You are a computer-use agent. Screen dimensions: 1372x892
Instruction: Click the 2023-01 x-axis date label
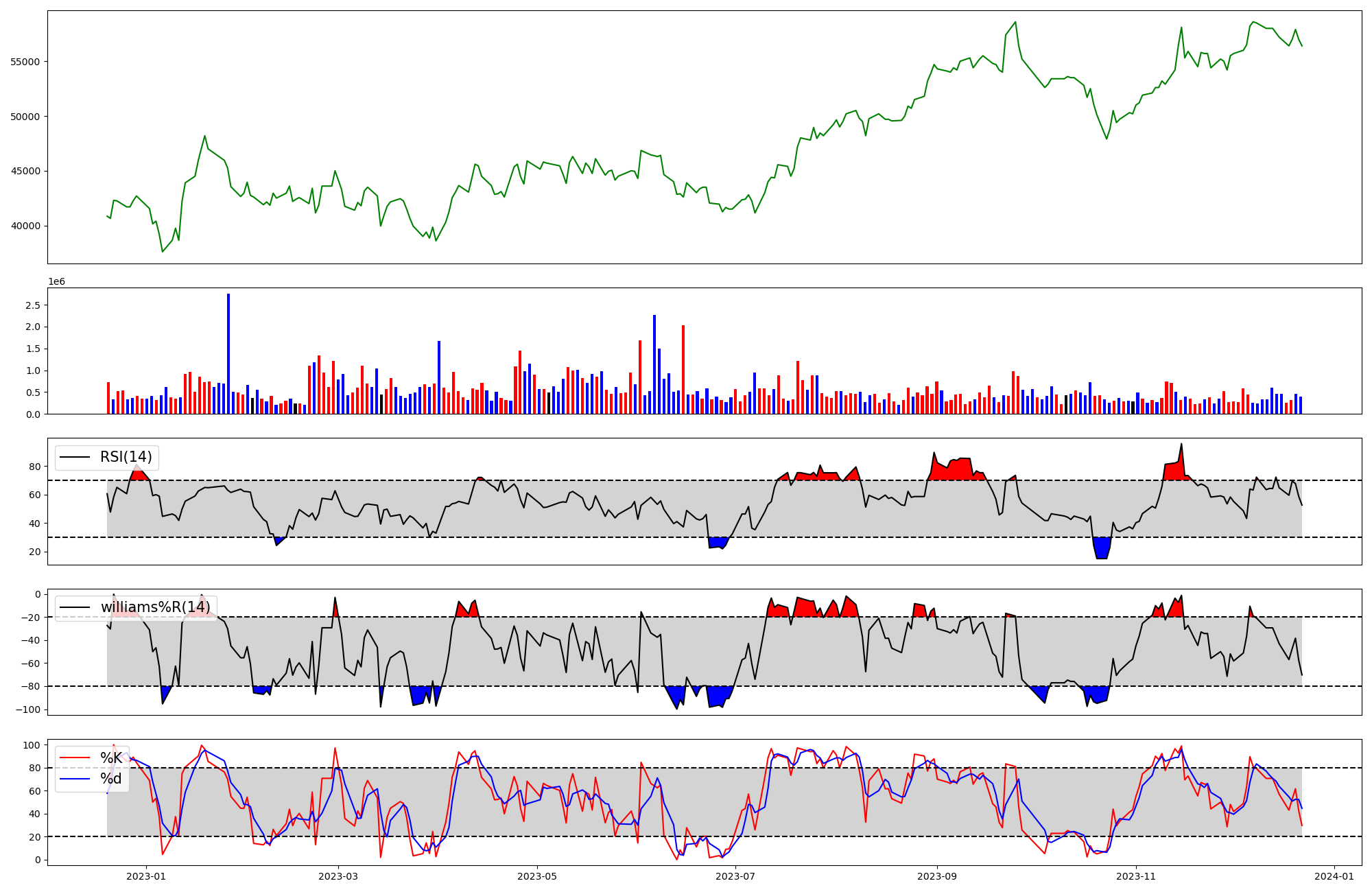pyautogui.click(x=146, y=876)
